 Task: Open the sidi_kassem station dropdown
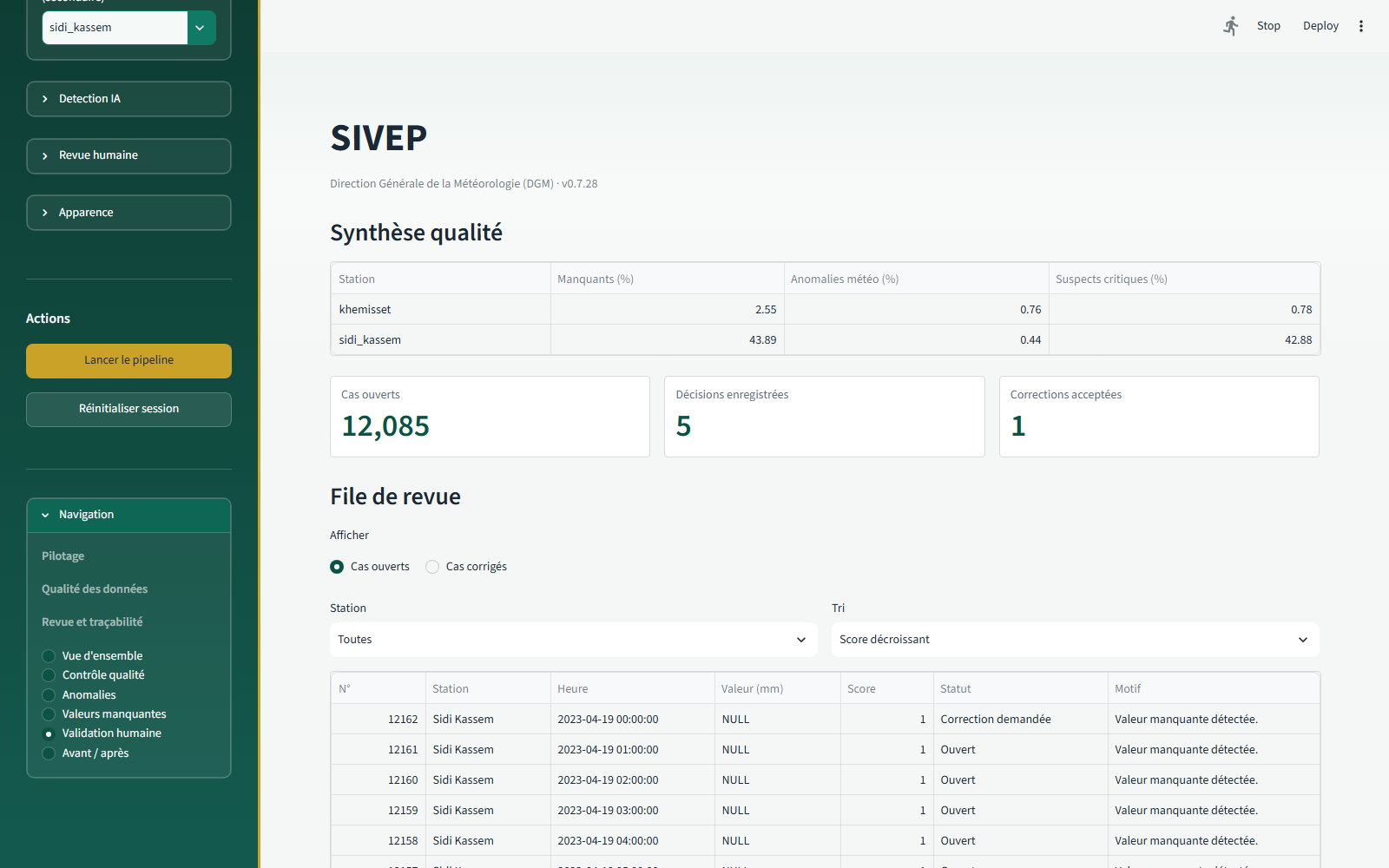pyautogui.click(x=128, y=28)
